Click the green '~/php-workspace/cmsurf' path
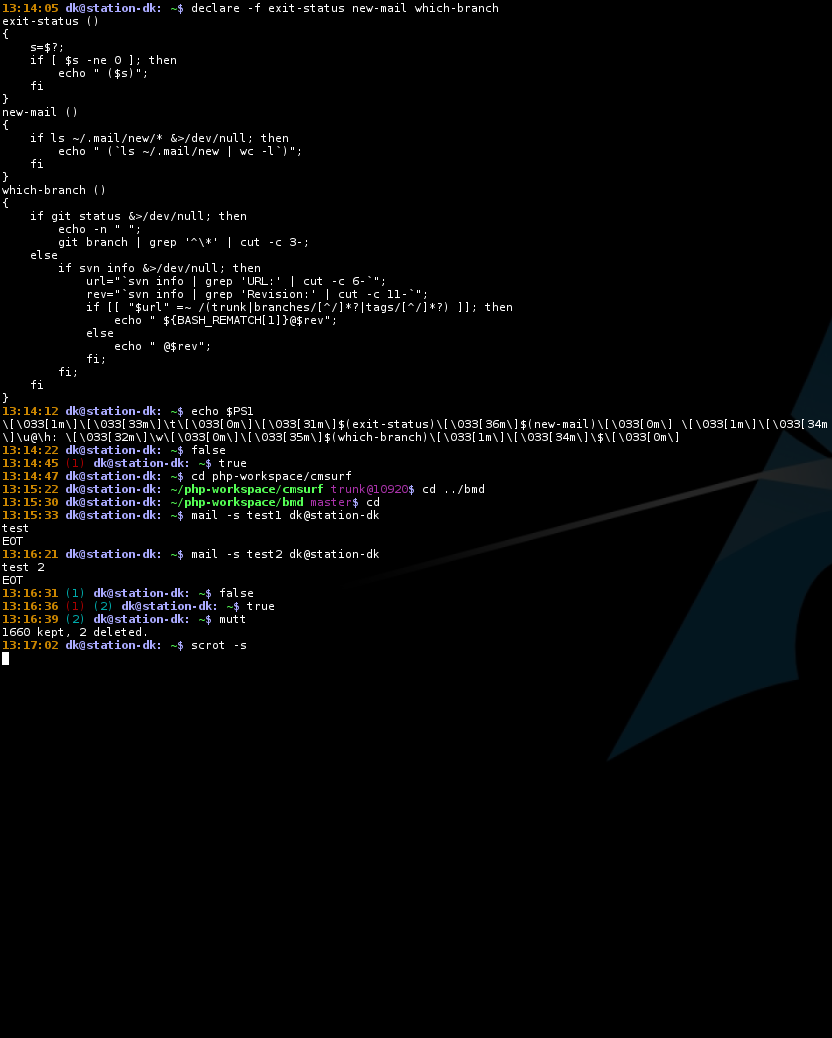Screen dimensions: 832x1038 247,489
